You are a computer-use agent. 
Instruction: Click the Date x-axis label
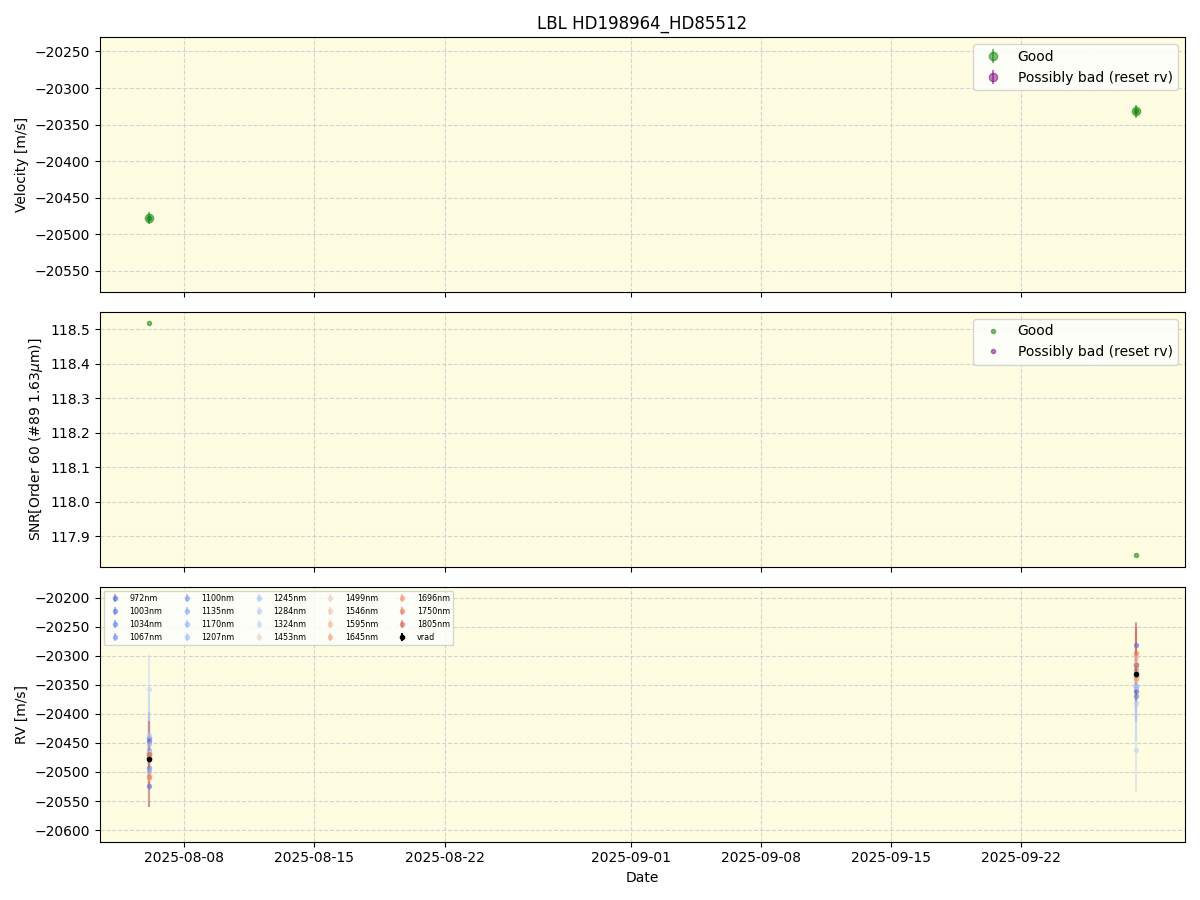642,877
